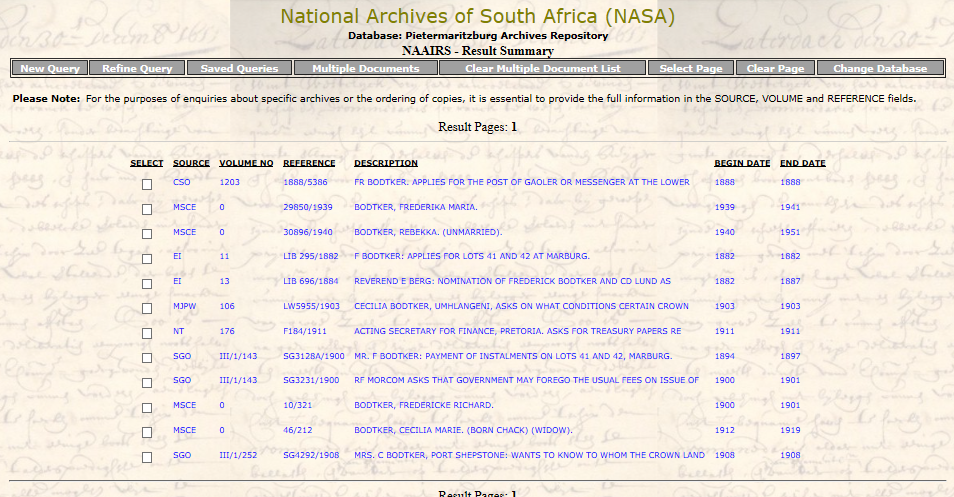Viewport: 954px width, 497px height.
Task: Open Bodtker, Rebekka (Unmarried) link
Action: click(428, 232)
